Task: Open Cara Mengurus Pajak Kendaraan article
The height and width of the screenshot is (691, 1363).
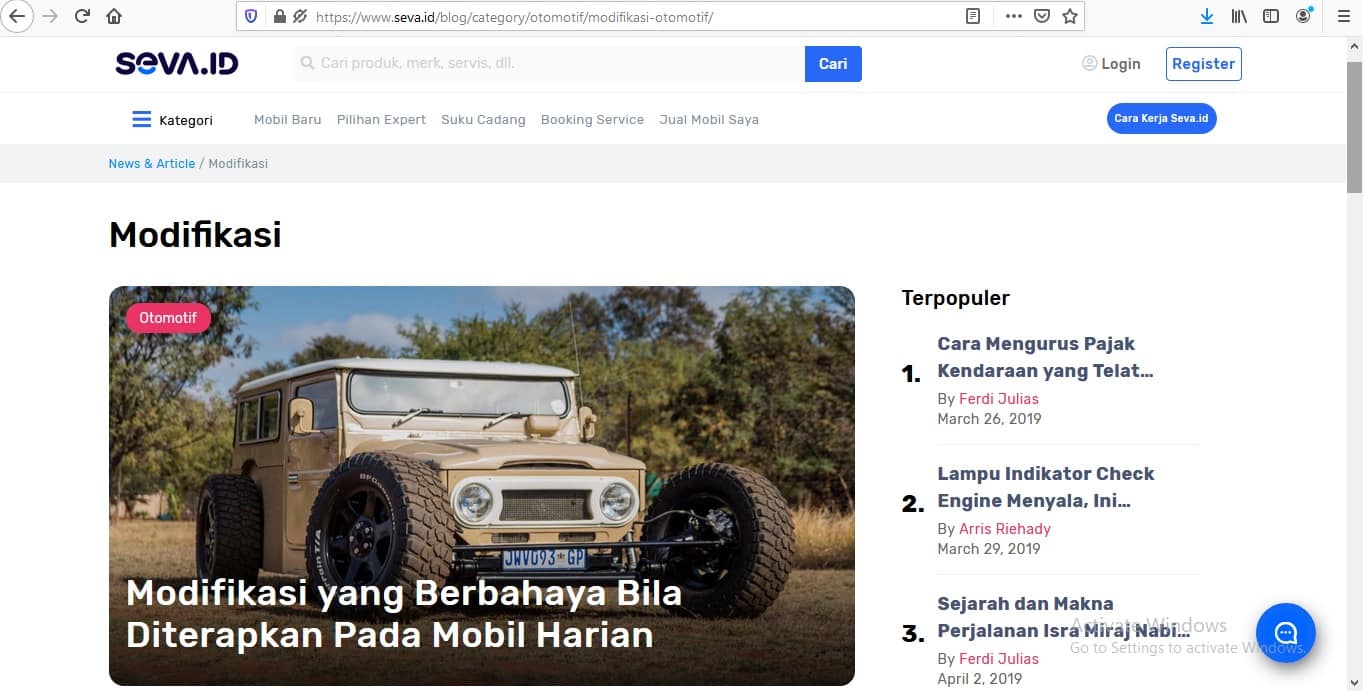Action: (x=1045, y=357)
